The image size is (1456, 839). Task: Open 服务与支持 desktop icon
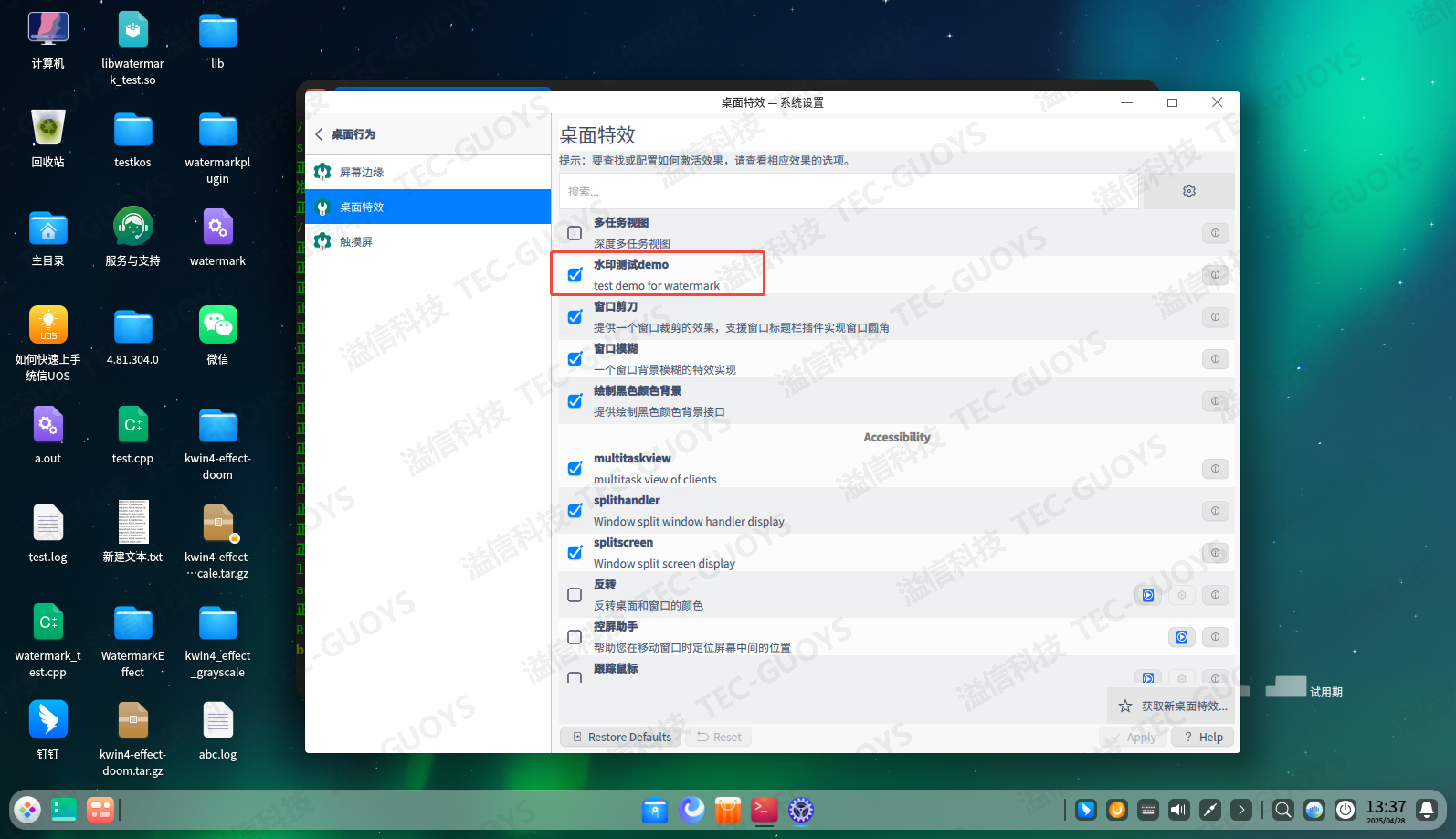(132, 237)
